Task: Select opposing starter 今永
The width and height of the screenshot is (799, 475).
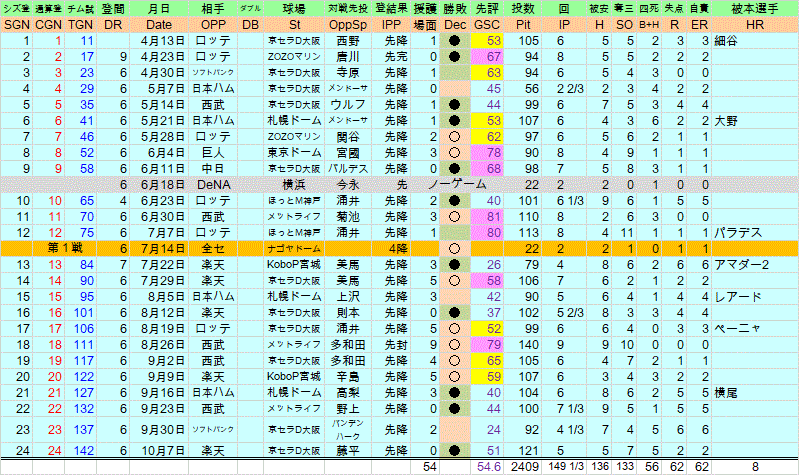Action: 348,184
